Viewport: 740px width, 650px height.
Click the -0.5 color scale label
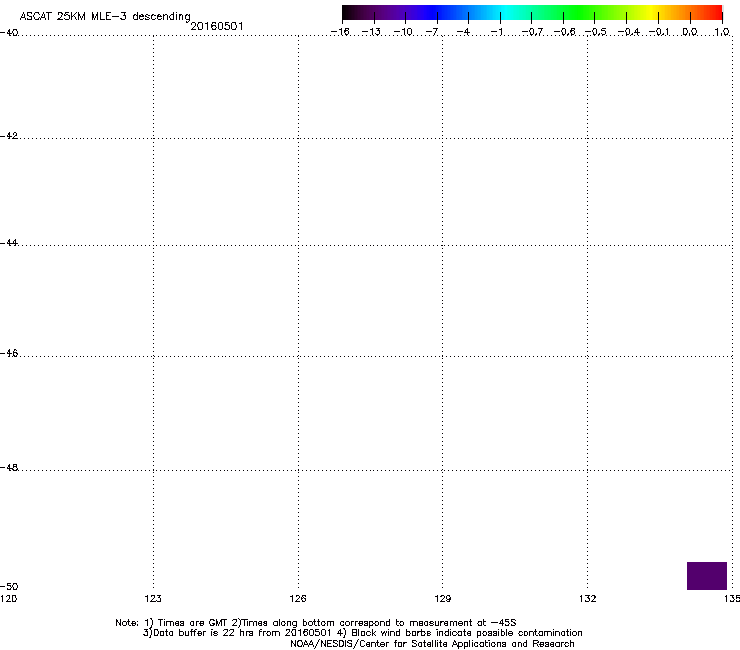[596, 32]
